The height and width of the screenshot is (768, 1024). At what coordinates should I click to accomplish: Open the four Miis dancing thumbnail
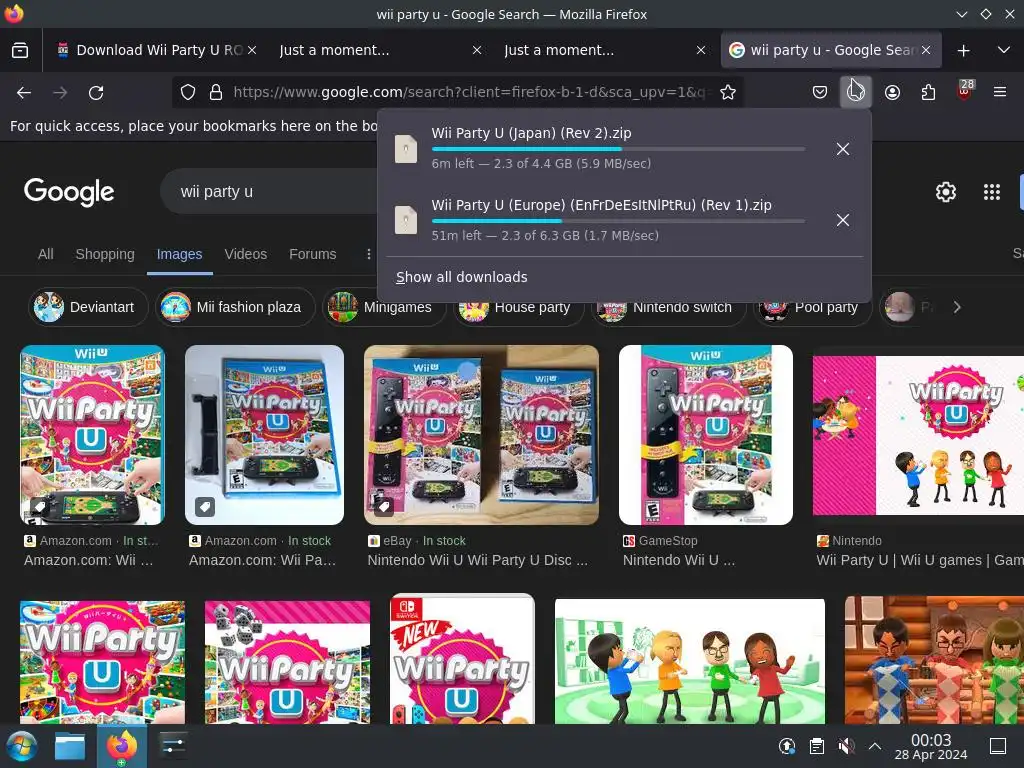pos(690,661)
